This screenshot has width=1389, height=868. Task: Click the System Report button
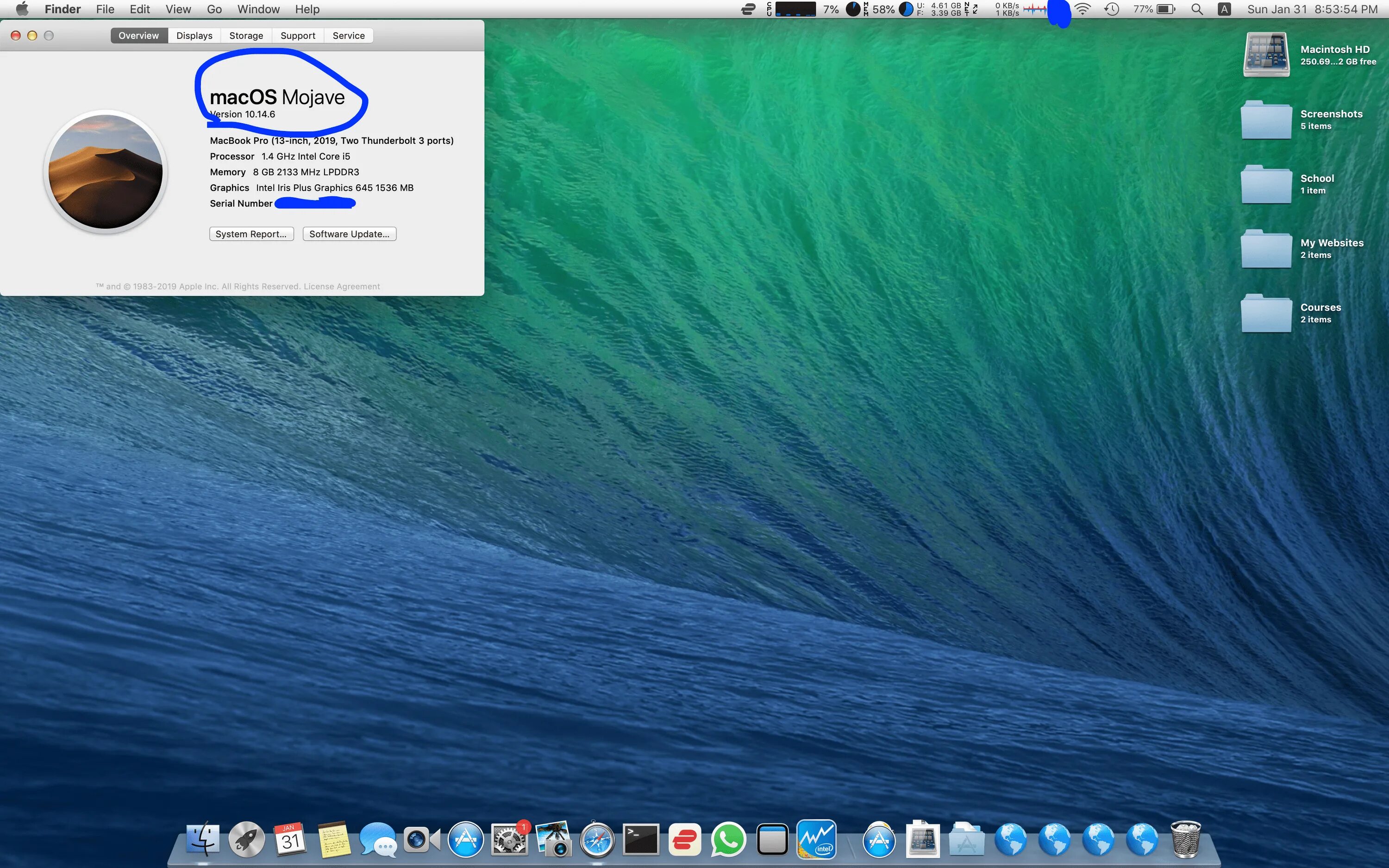tap(251, 234)
